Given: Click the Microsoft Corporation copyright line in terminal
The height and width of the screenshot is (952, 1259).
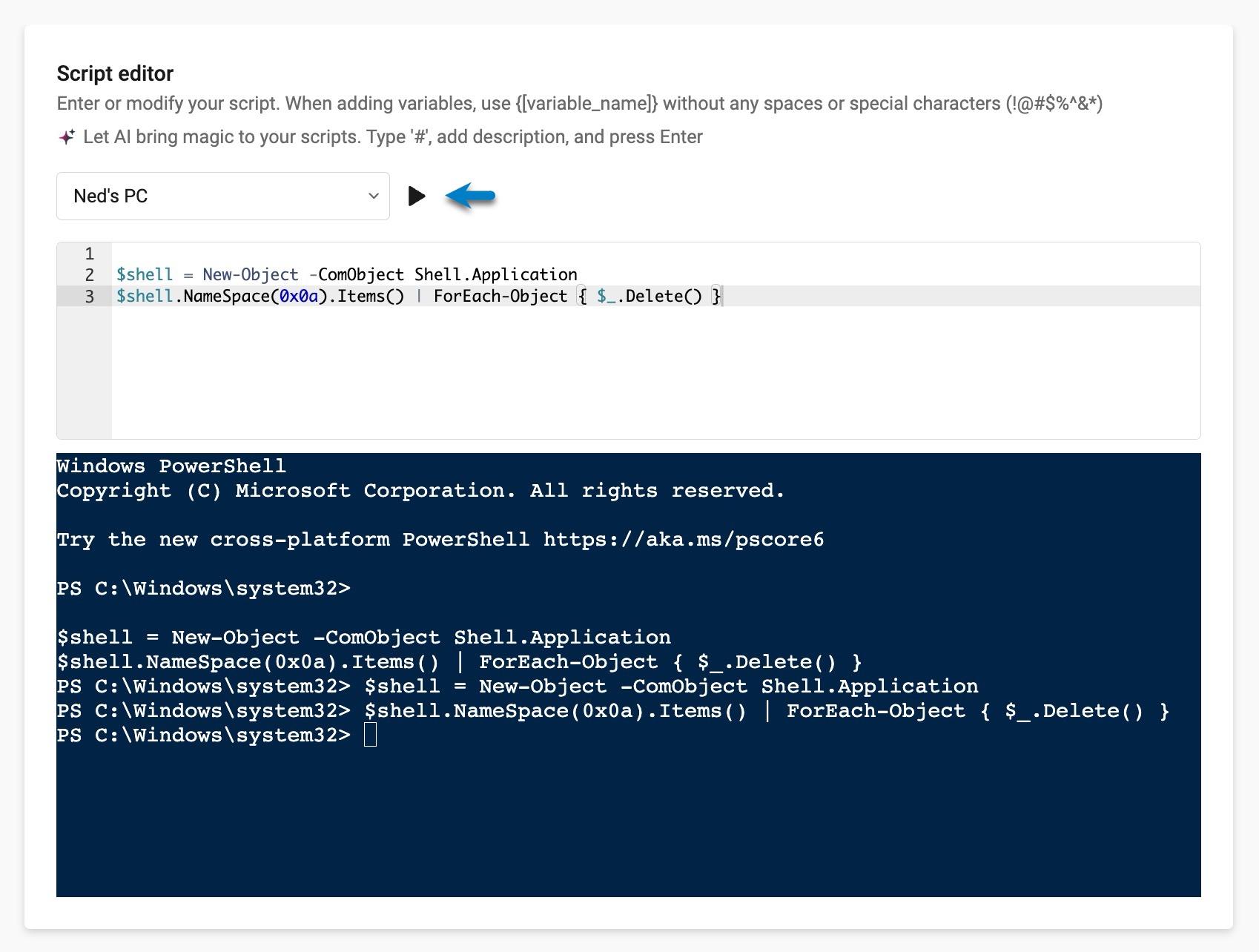Looking at the screenshot, I should tap(420, 491).
